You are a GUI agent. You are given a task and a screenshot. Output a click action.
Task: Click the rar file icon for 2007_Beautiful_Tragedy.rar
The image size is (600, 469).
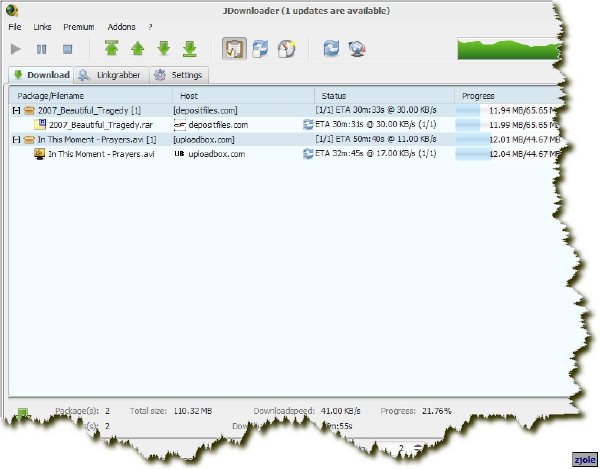click(40, 124)
